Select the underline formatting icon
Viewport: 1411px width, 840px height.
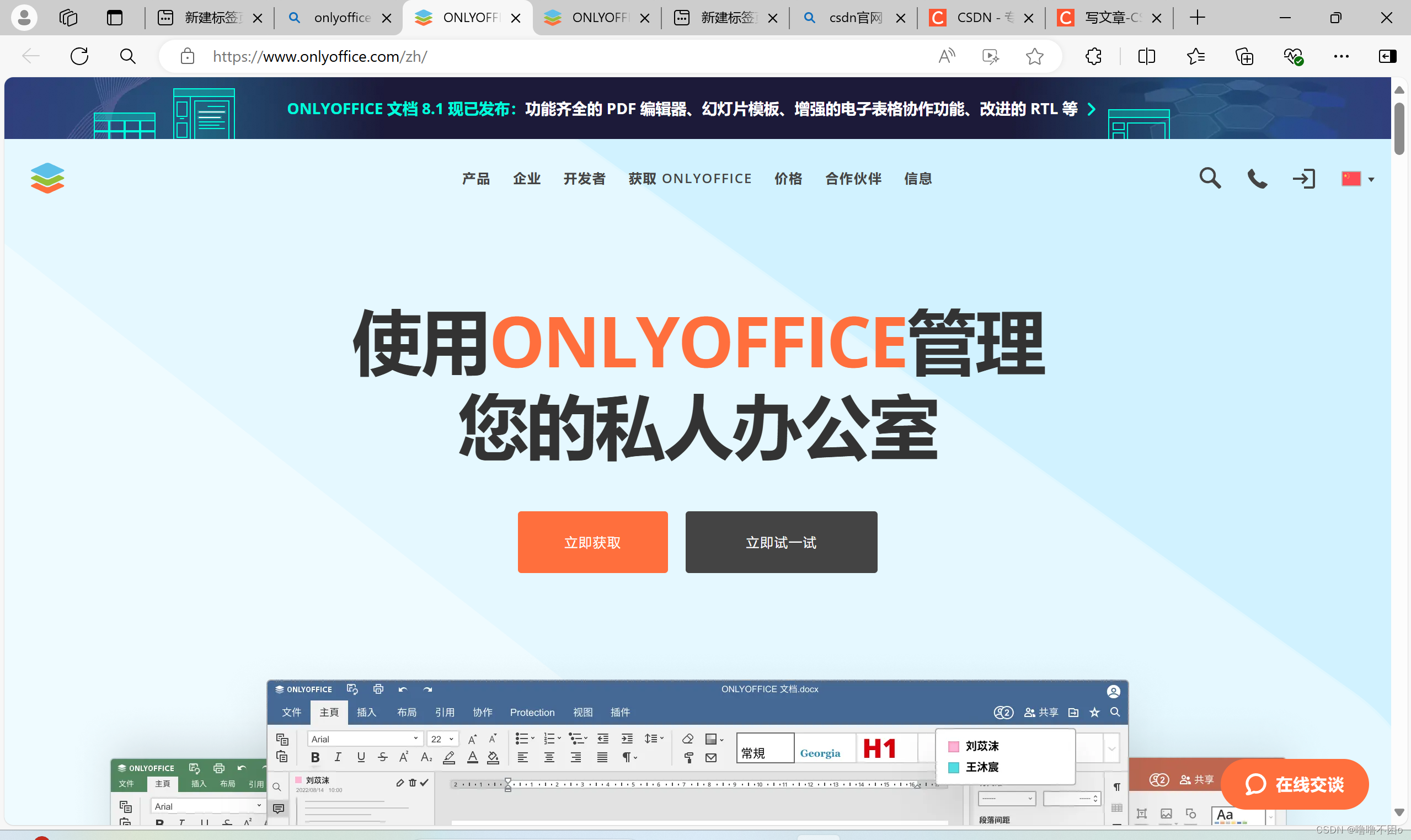(361, 757)
